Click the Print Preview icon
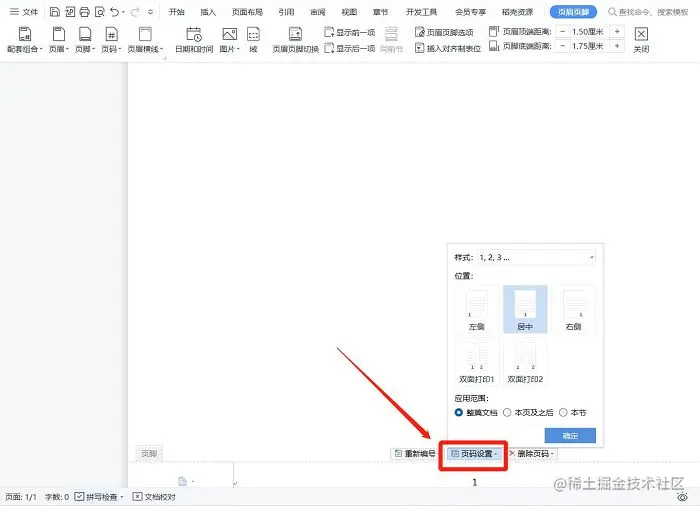This screenshot has width=700, height=507. [x=100, y=12]
